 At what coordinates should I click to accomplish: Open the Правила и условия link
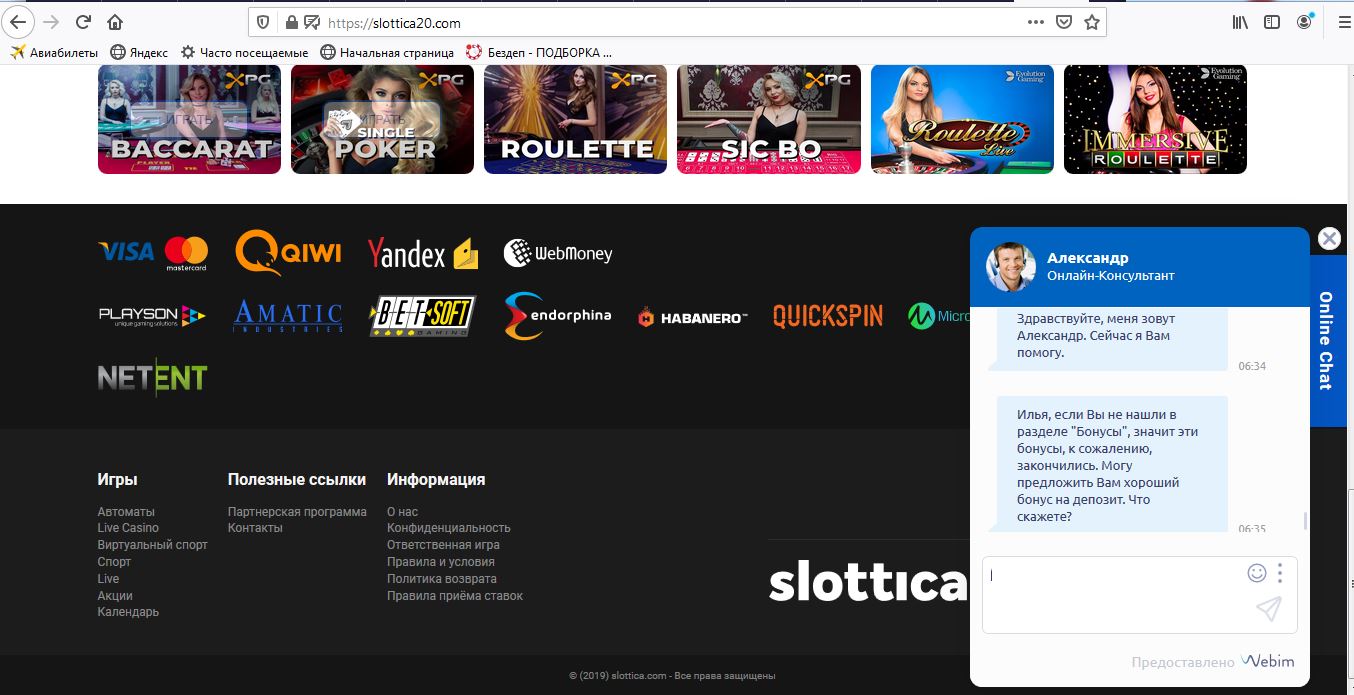(x=441, y=562)
